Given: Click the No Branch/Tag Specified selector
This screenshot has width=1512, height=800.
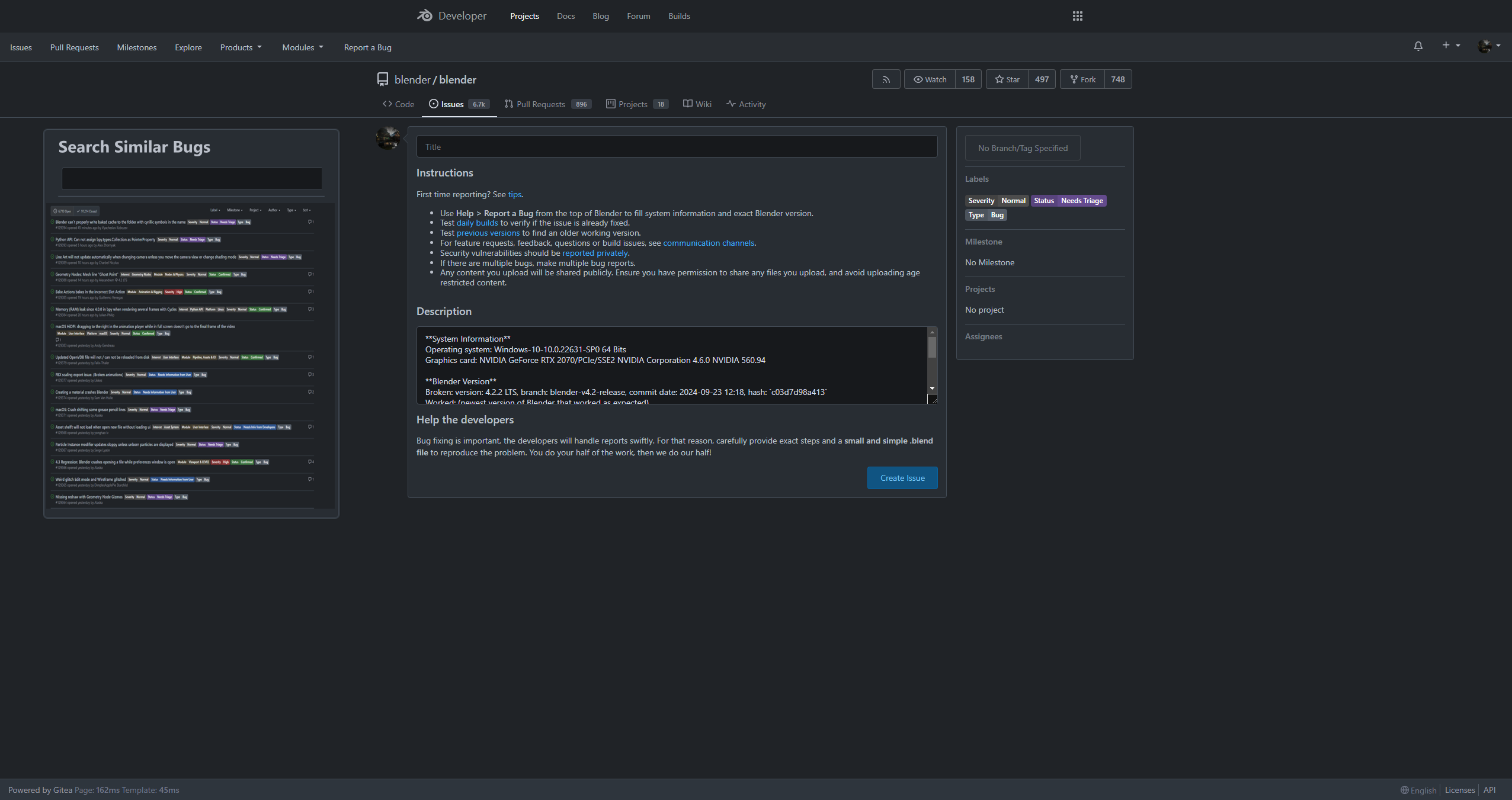Looking at the screenshot, I should (x=1023, y=148).
